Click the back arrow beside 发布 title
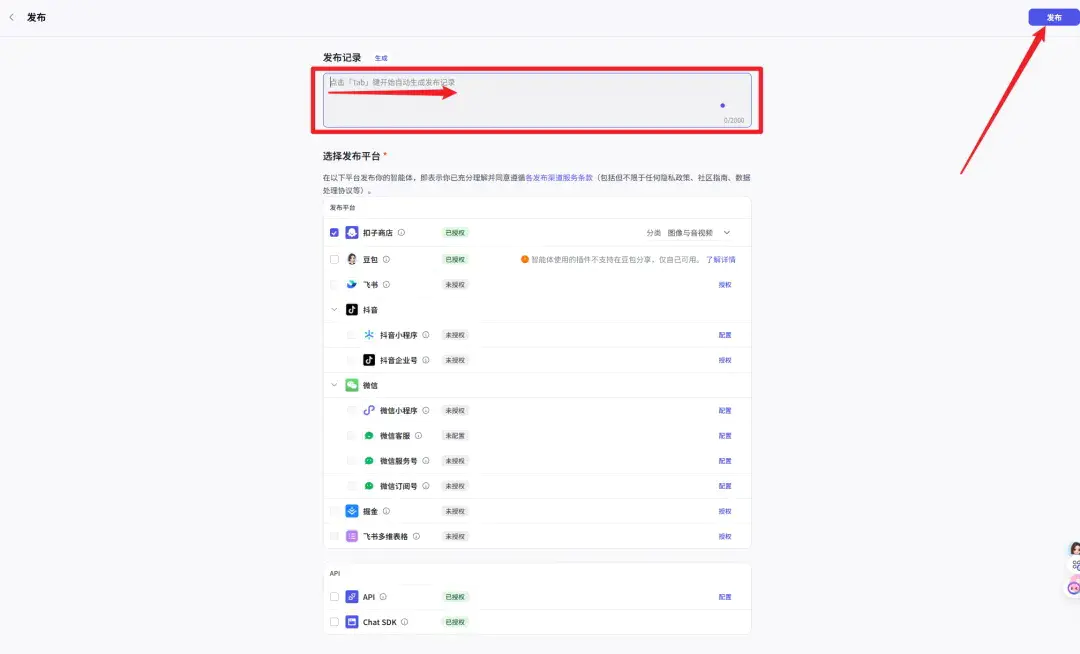Screen dimensions: 1080x654 [12, 17]
